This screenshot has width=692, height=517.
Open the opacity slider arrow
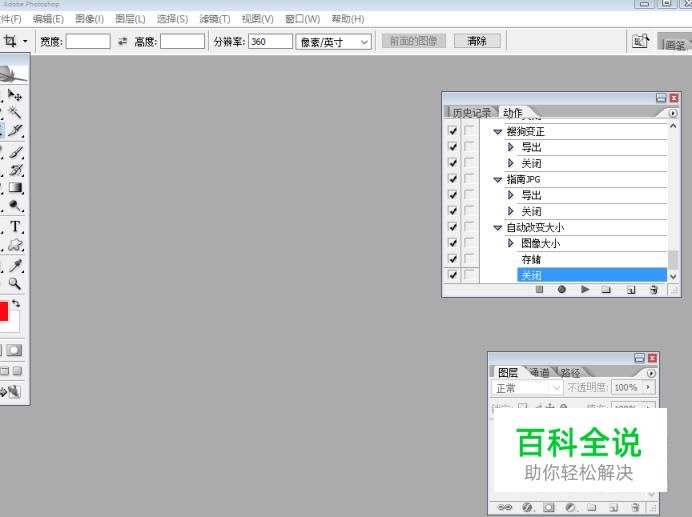[x=648, y=387]
